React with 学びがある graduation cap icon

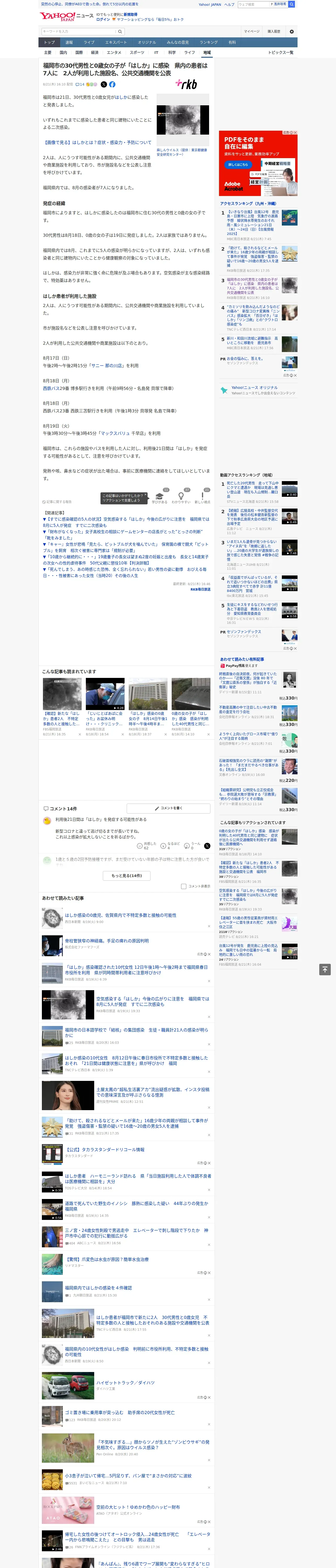(160, 496)
